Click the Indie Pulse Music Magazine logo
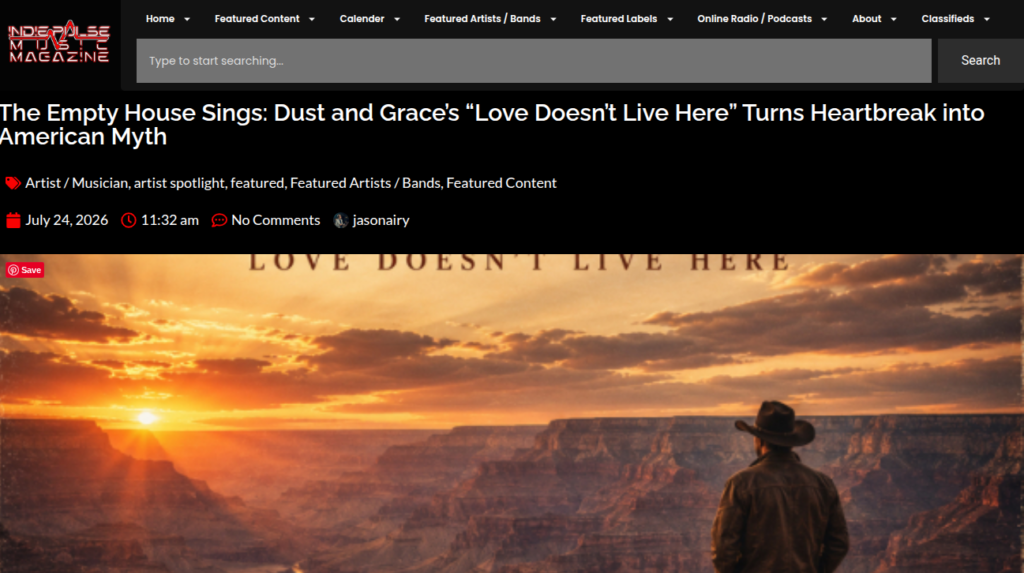Screen dimensions: 1024x573 click(x=59, y=42)
